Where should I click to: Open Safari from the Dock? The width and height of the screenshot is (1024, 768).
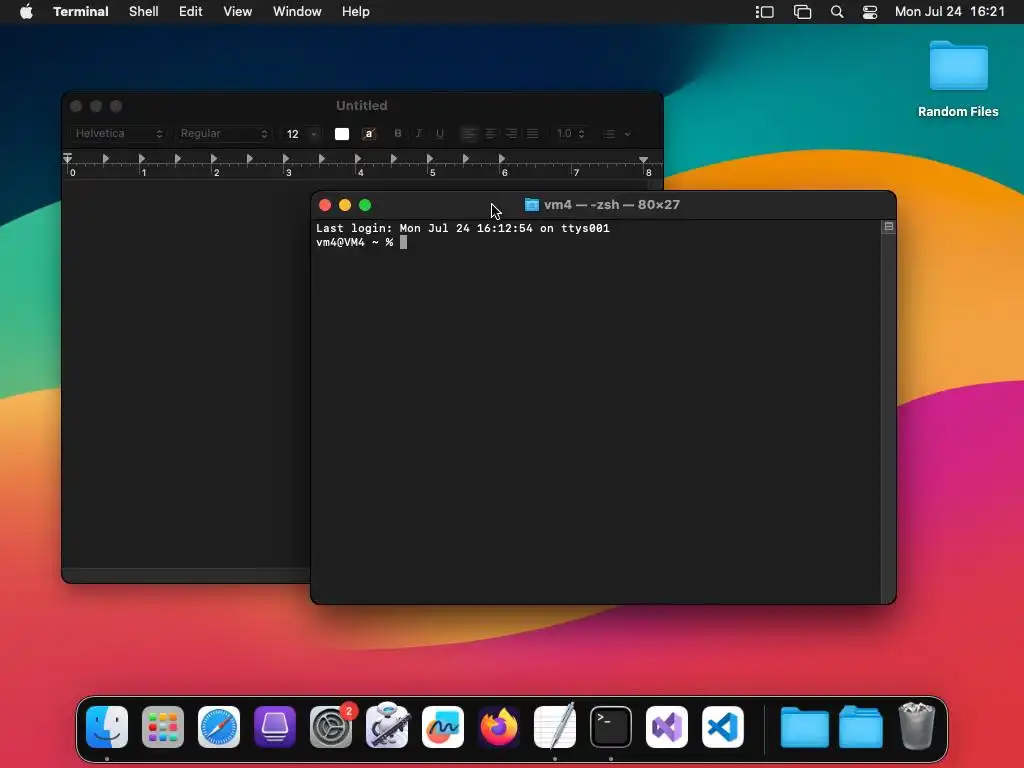[x=219, y=727]
